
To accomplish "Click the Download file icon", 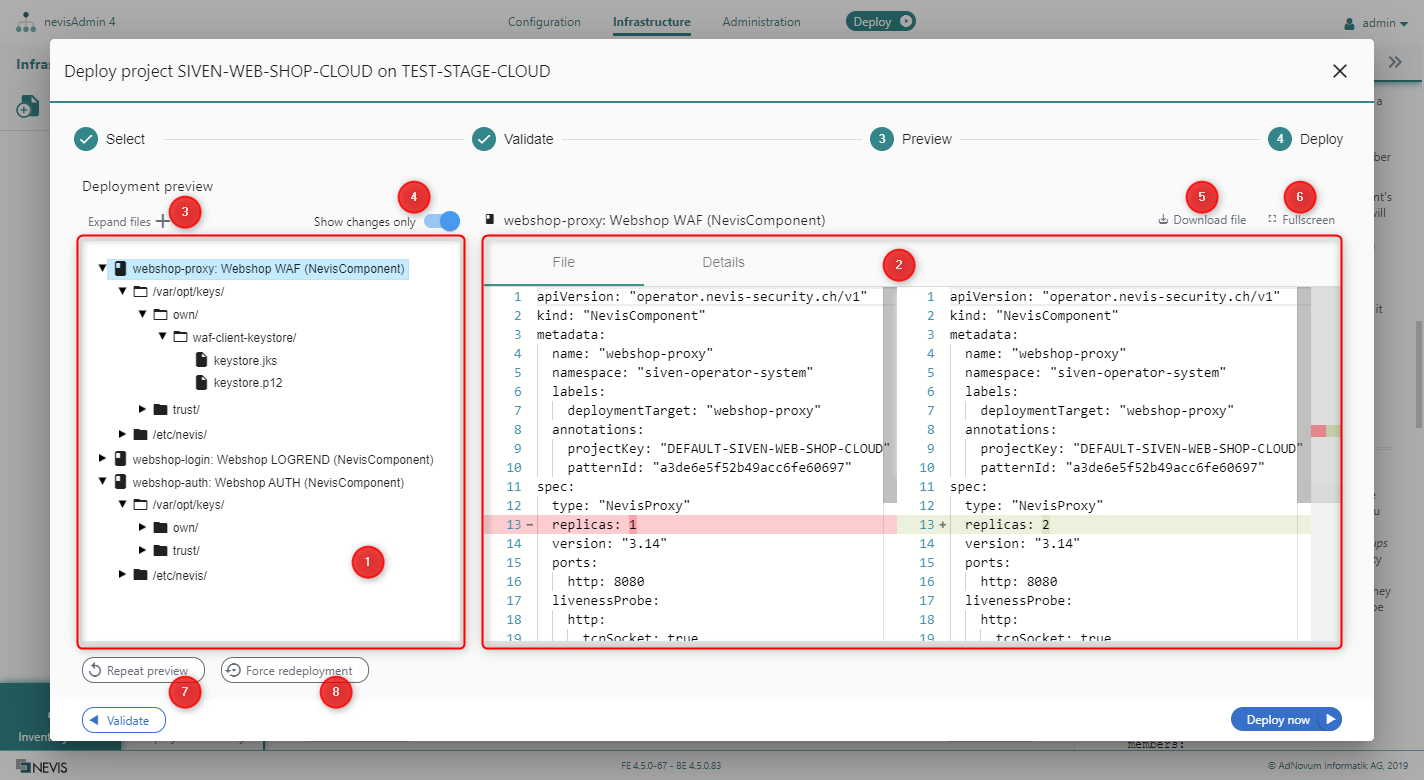I will 1163,220.
